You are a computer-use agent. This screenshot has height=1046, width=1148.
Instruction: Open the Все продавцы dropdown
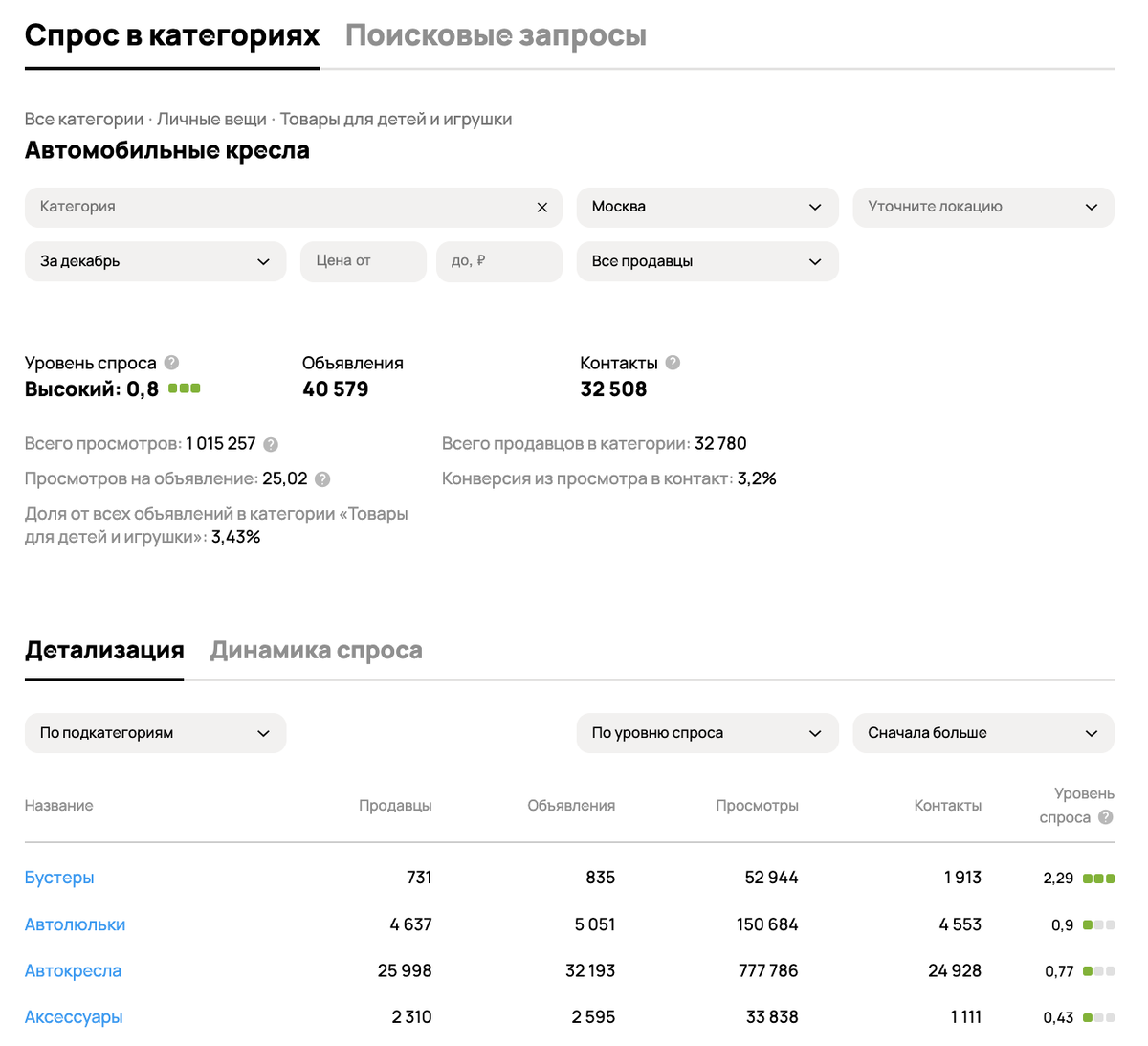point(707,260)
